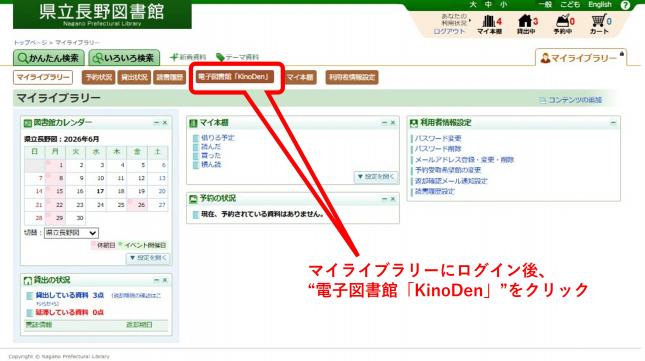Open the shopping cart icon
Viewport: 645px width, 361px height.
(600, 24)
